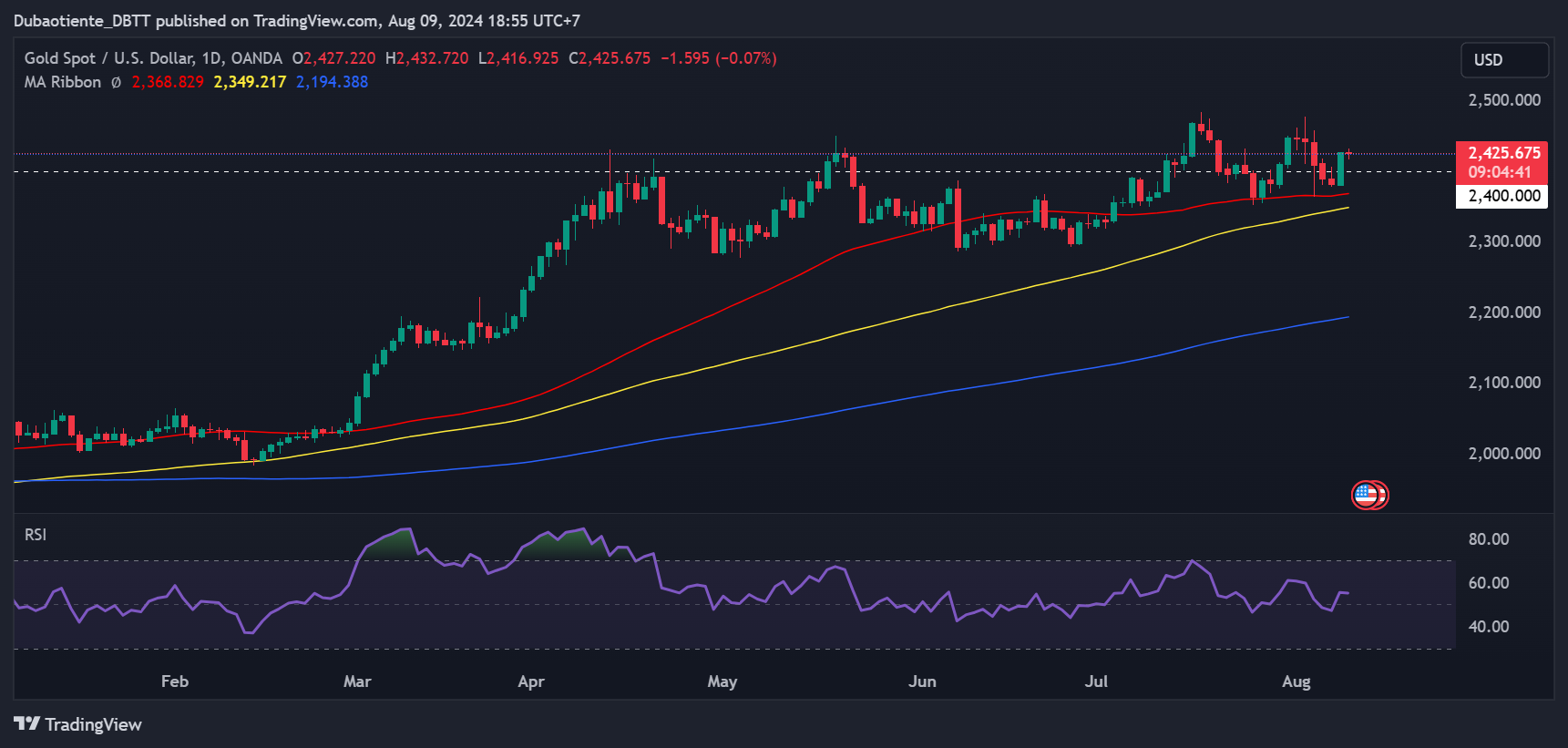The height and width of the screenshot is (748, 1568).
Task: Open the US flag economic event marker
Action: 1368,495
